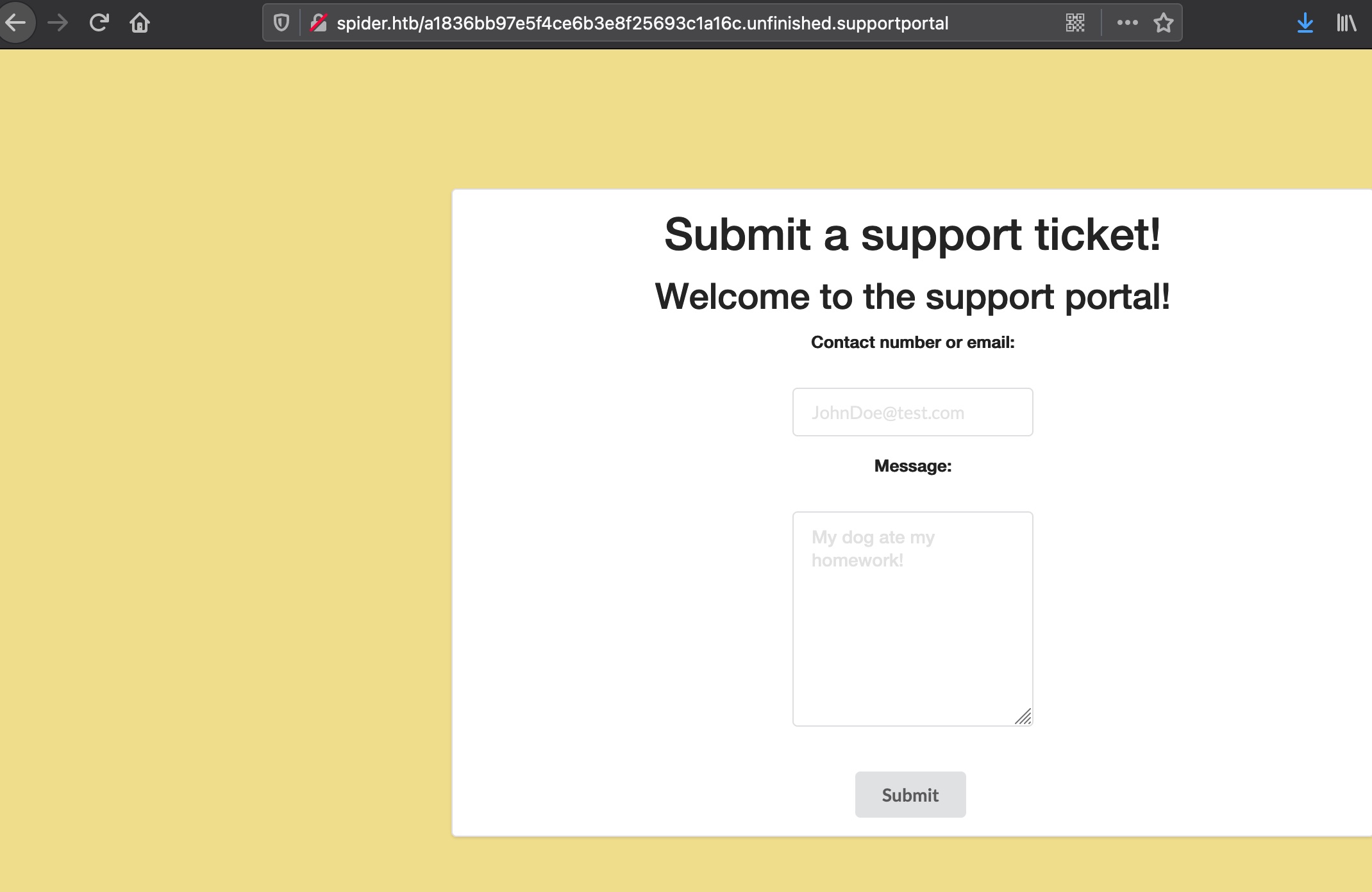The height and width of the screenshot is (892, 1372).
Task: Click the 'Welcome to the support portal!' heading
Action: tap(912, 297)
